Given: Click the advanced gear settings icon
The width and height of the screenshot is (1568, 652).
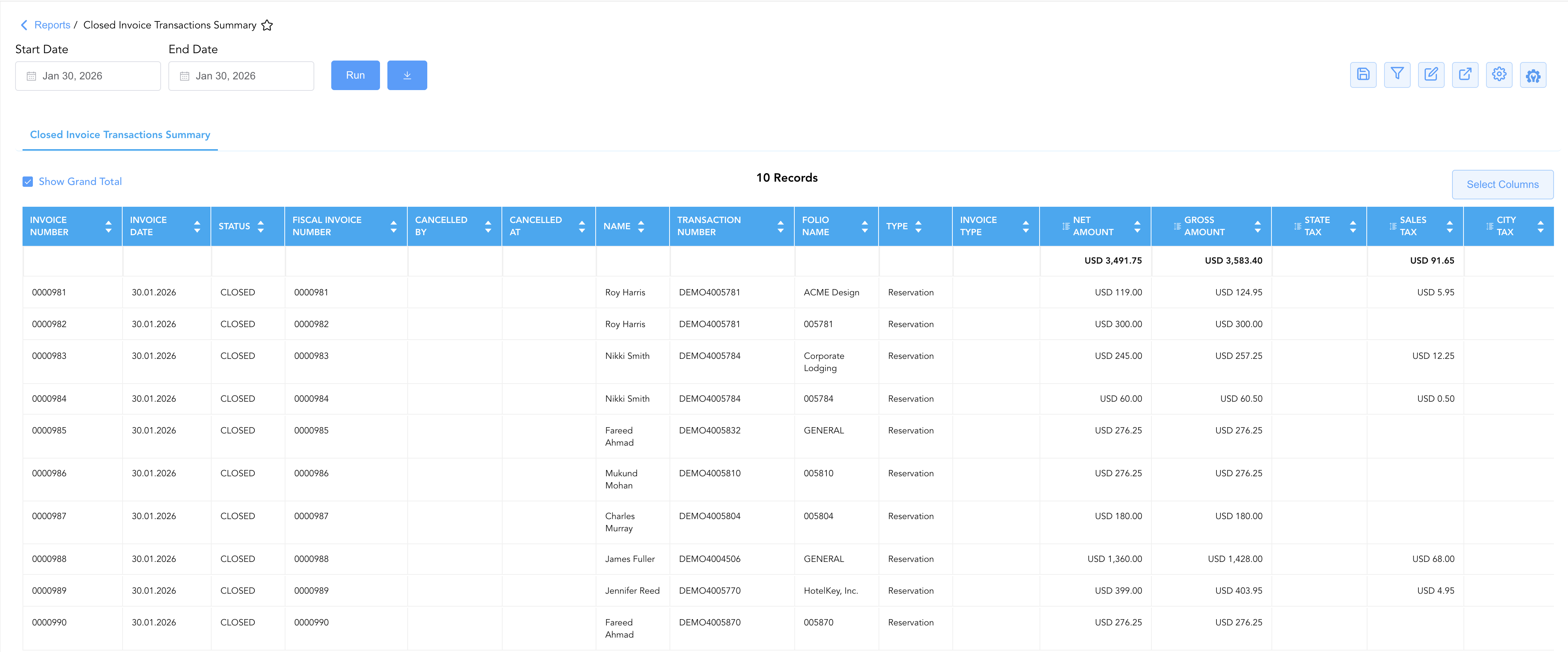Looking at the screenshot, I should pyautogui.click(x=1533, y=75).
